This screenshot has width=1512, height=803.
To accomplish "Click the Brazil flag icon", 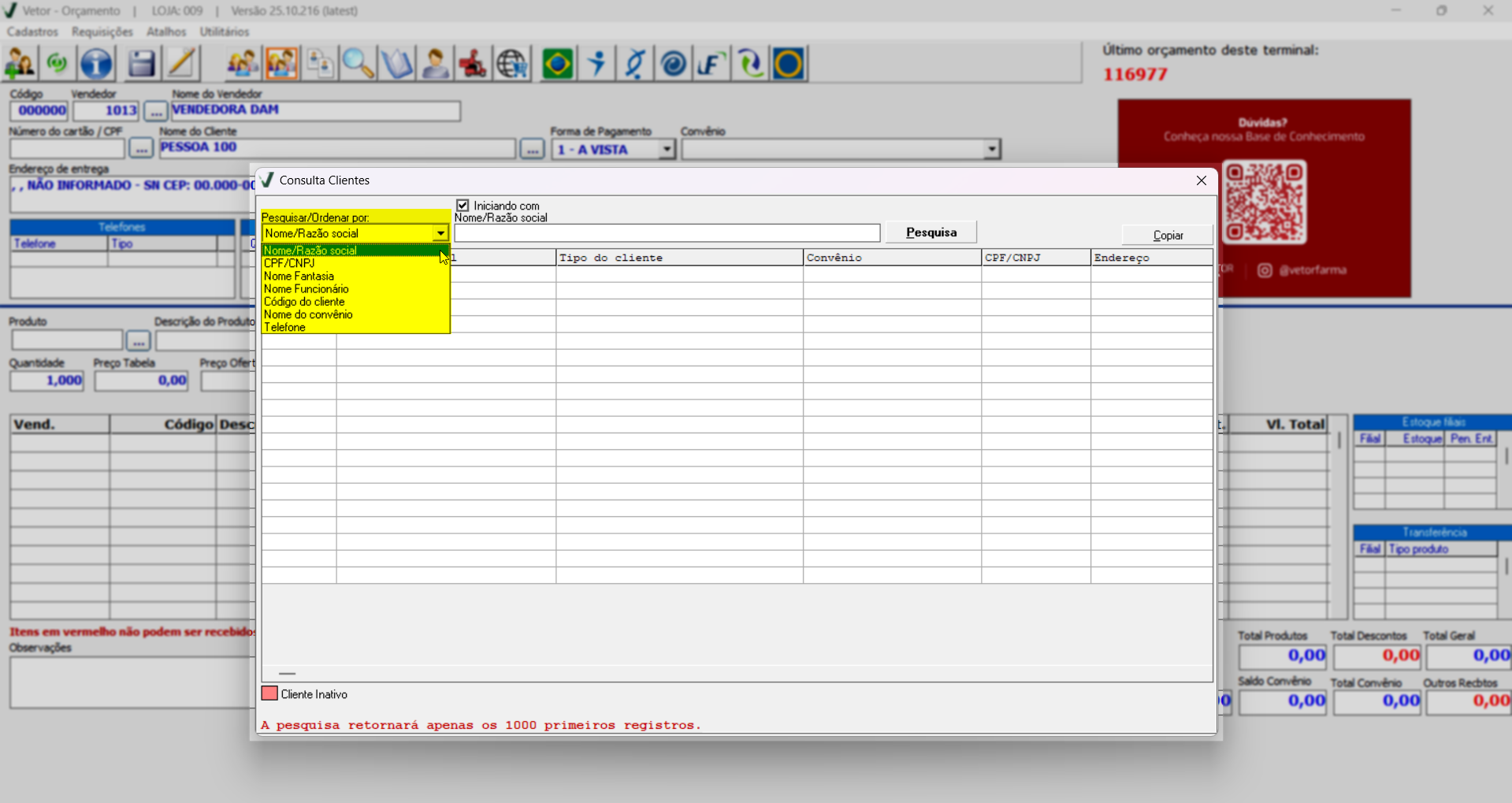I will [558, 64].
